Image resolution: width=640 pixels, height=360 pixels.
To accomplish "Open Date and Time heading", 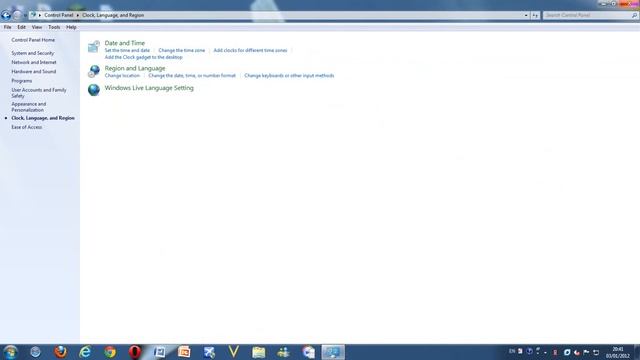I will click(124, 43).
